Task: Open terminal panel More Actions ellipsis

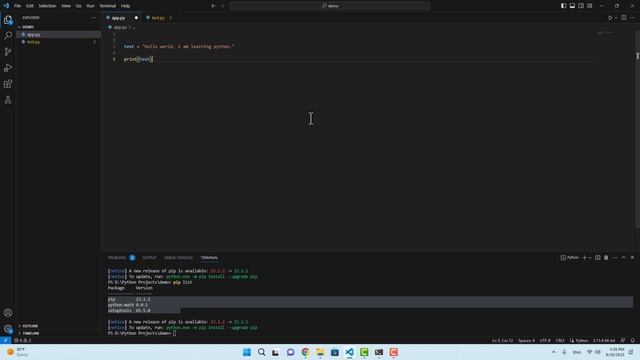Action: pyautogui.click(x=615, y=258)
